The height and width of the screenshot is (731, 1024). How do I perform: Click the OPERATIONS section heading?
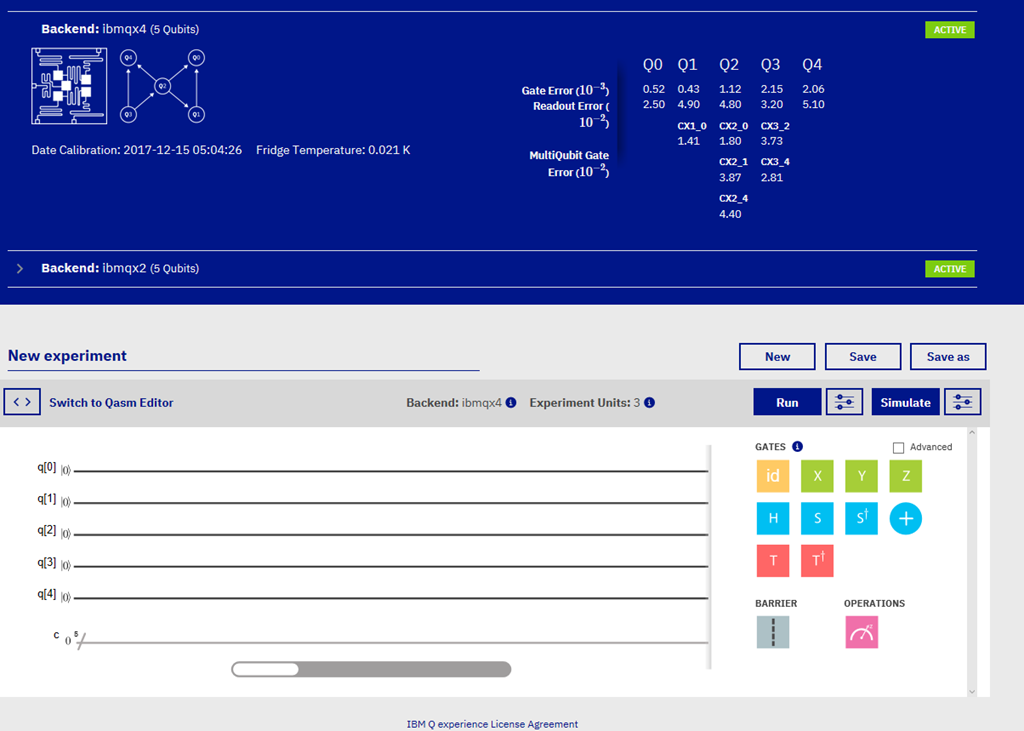pos(874,604)
